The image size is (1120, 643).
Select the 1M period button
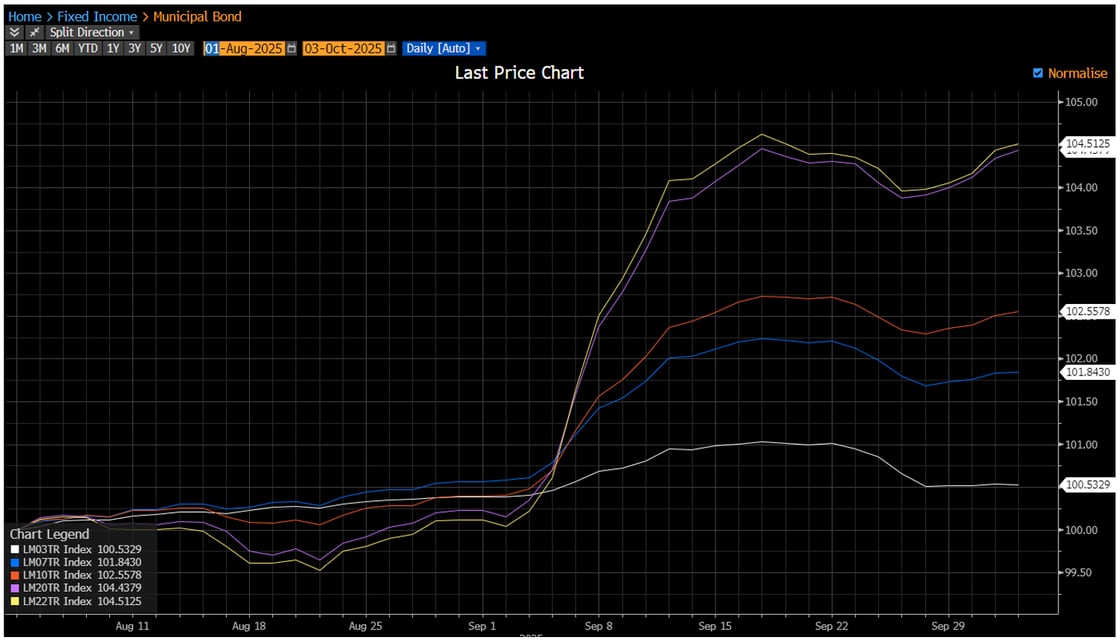tap(14, 47)
